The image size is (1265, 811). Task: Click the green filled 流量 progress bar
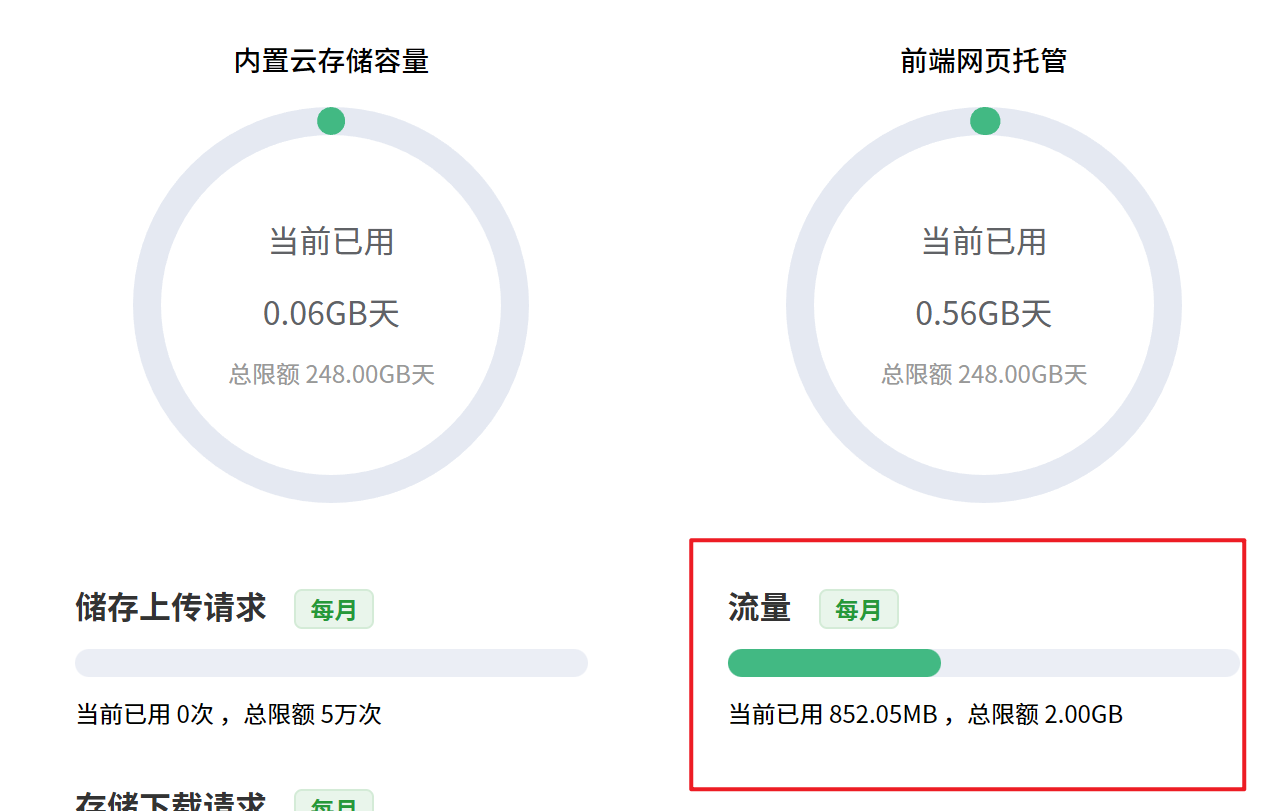pos(834,663)
